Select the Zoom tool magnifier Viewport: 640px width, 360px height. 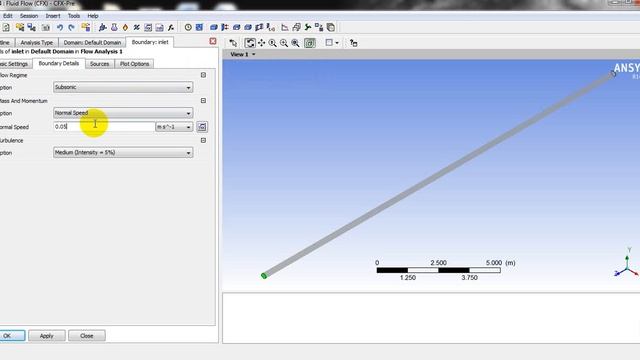point(272,43)
